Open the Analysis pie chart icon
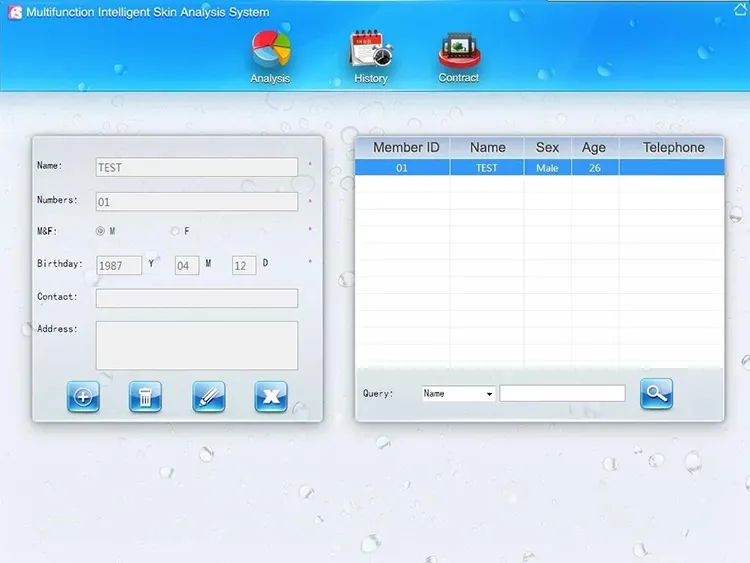Screen dimensions: 750x563 (x=271, y=50)
